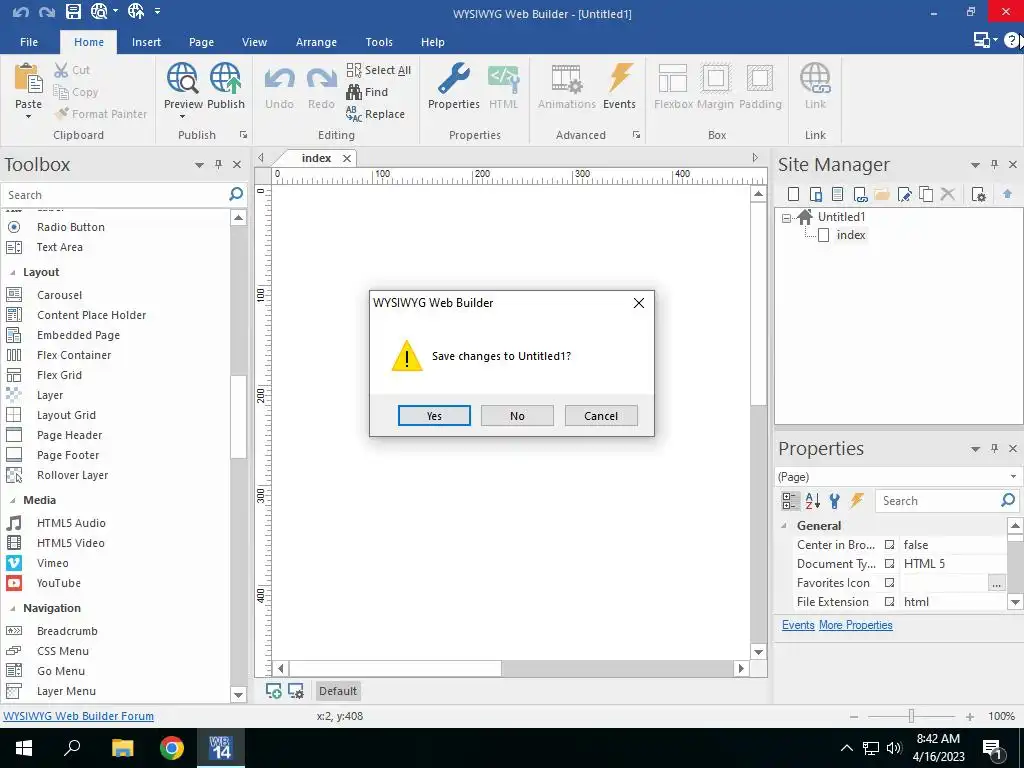Open the Help ribbon tab

[432, 42]
